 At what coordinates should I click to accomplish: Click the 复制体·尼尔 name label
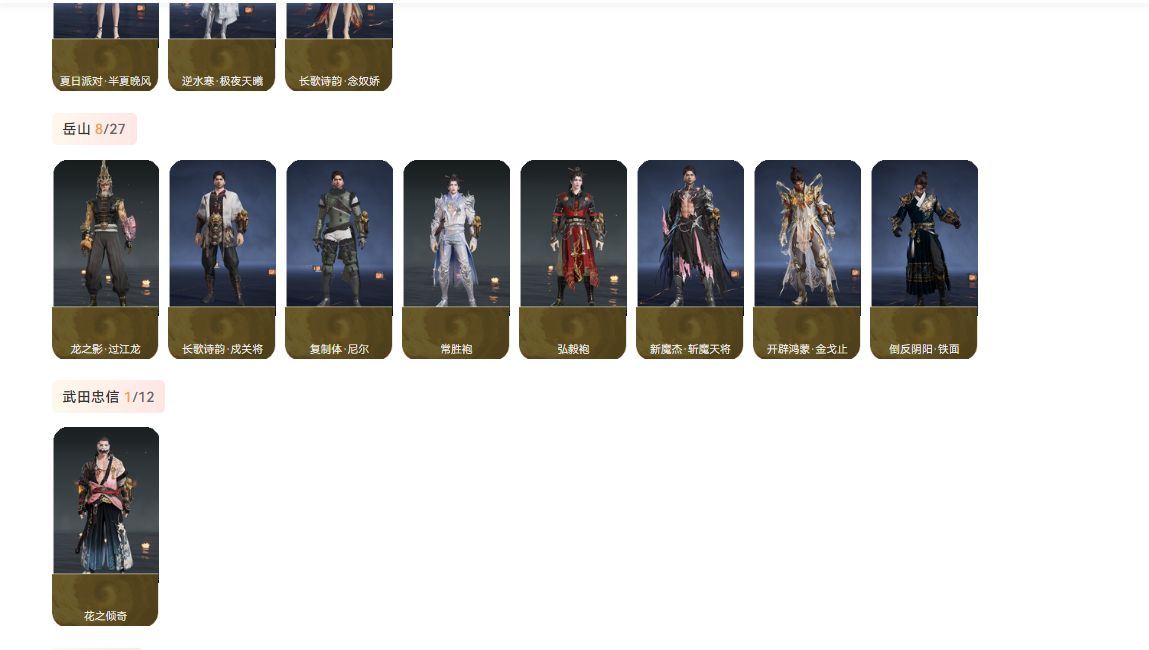339,349
